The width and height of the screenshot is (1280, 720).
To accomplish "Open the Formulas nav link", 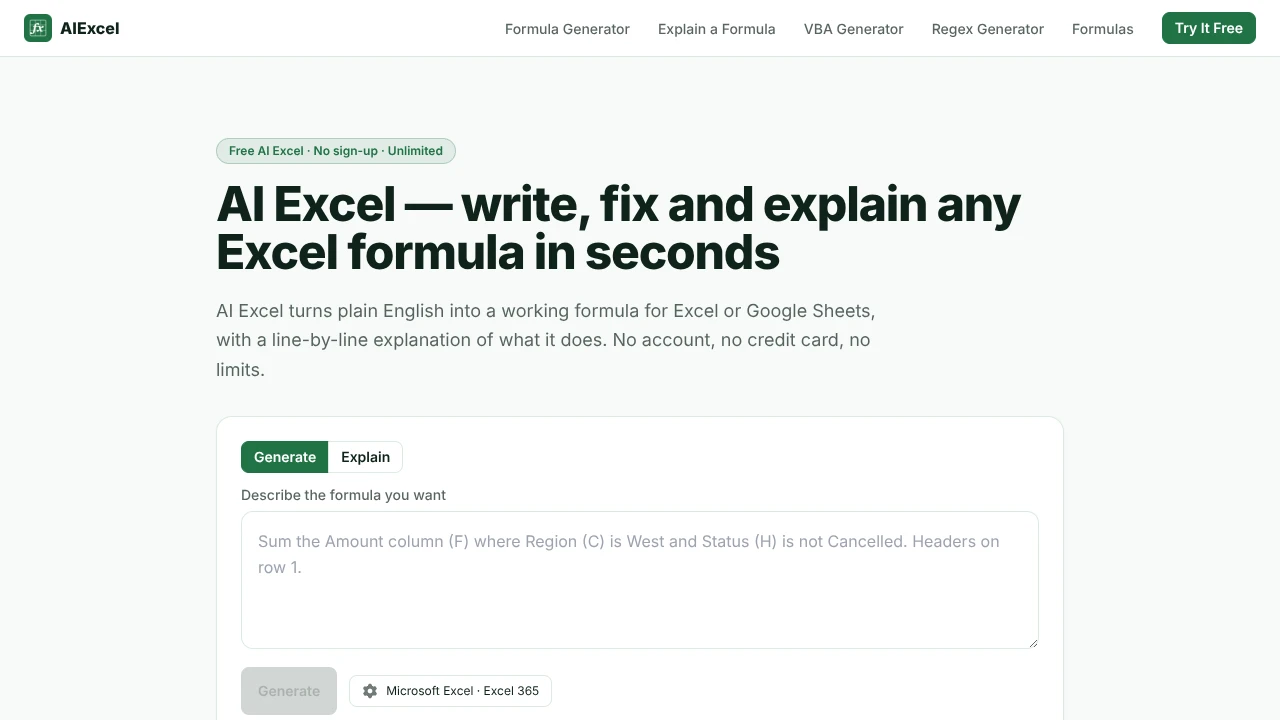I will point(1103,29).
